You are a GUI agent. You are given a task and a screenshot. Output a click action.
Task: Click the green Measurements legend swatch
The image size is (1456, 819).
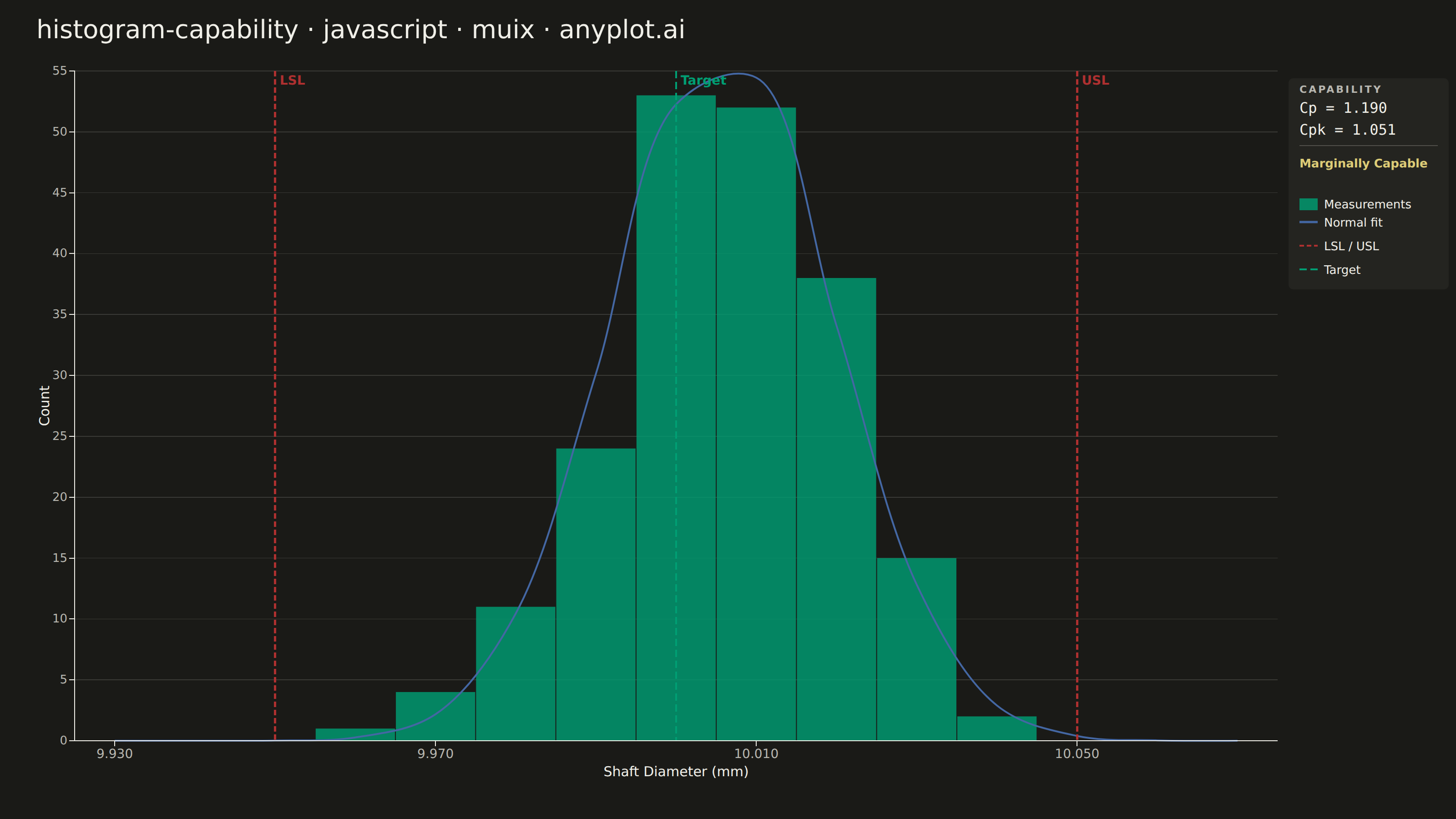(x=1308, y=204)
